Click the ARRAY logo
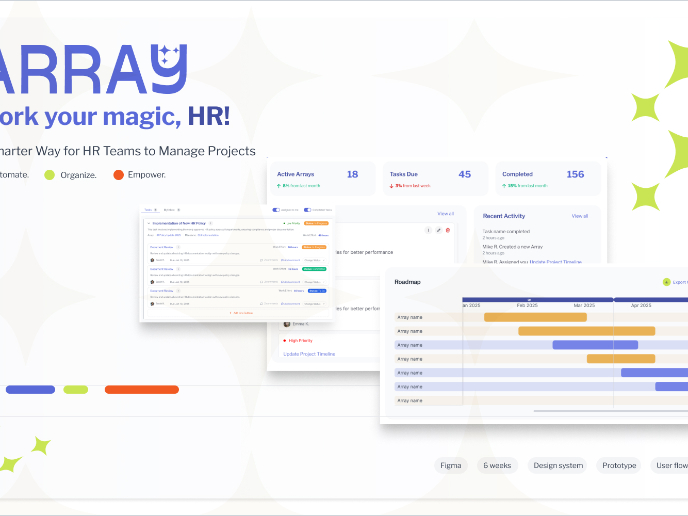688x516 pixels. coord(93,69)
